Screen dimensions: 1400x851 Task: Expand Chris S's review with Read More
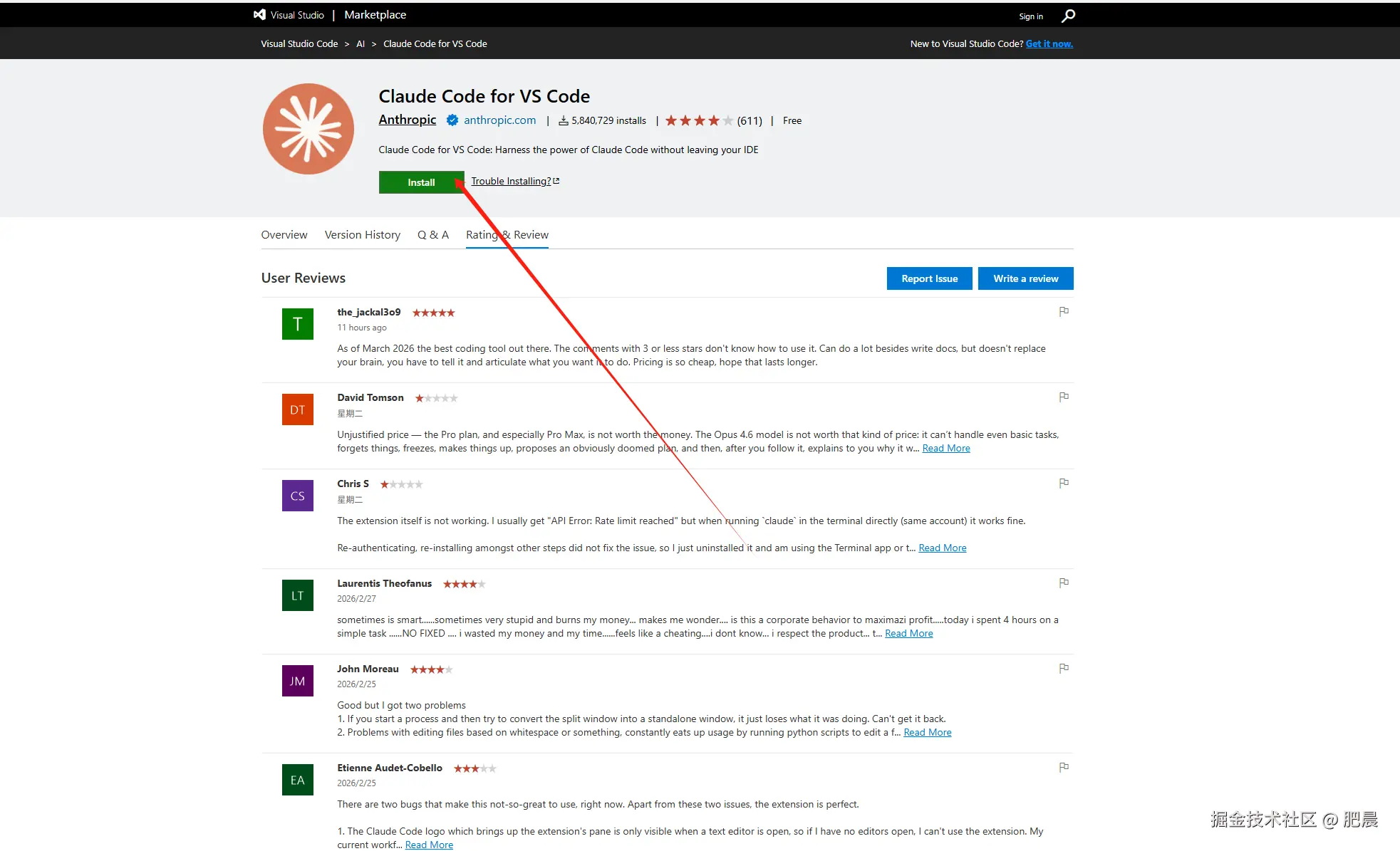click(942, 548)
